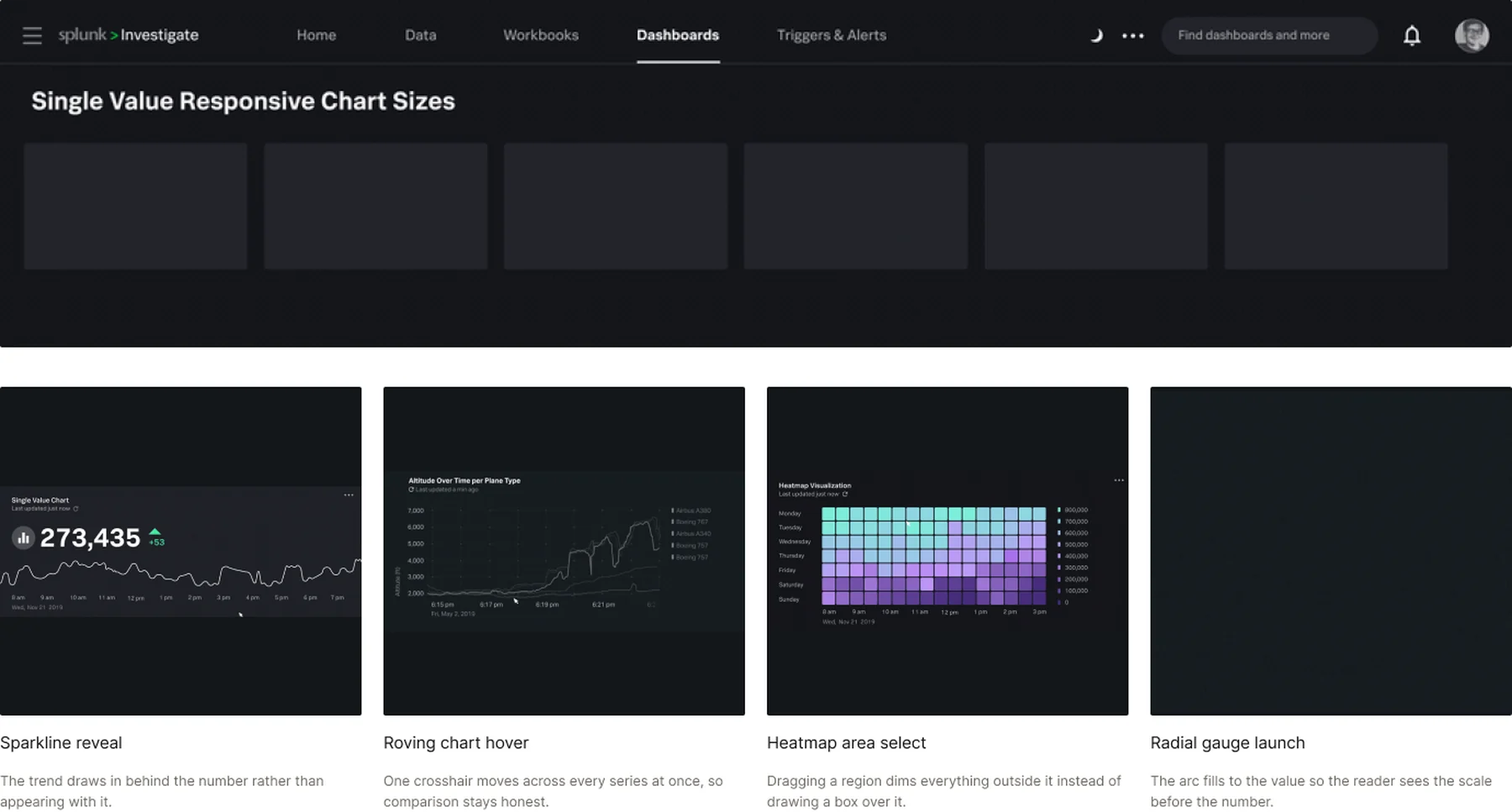The image size is (1512, 812).
Task: Open the Sparkline reveal thumbnail
Action: click(181, 551)
